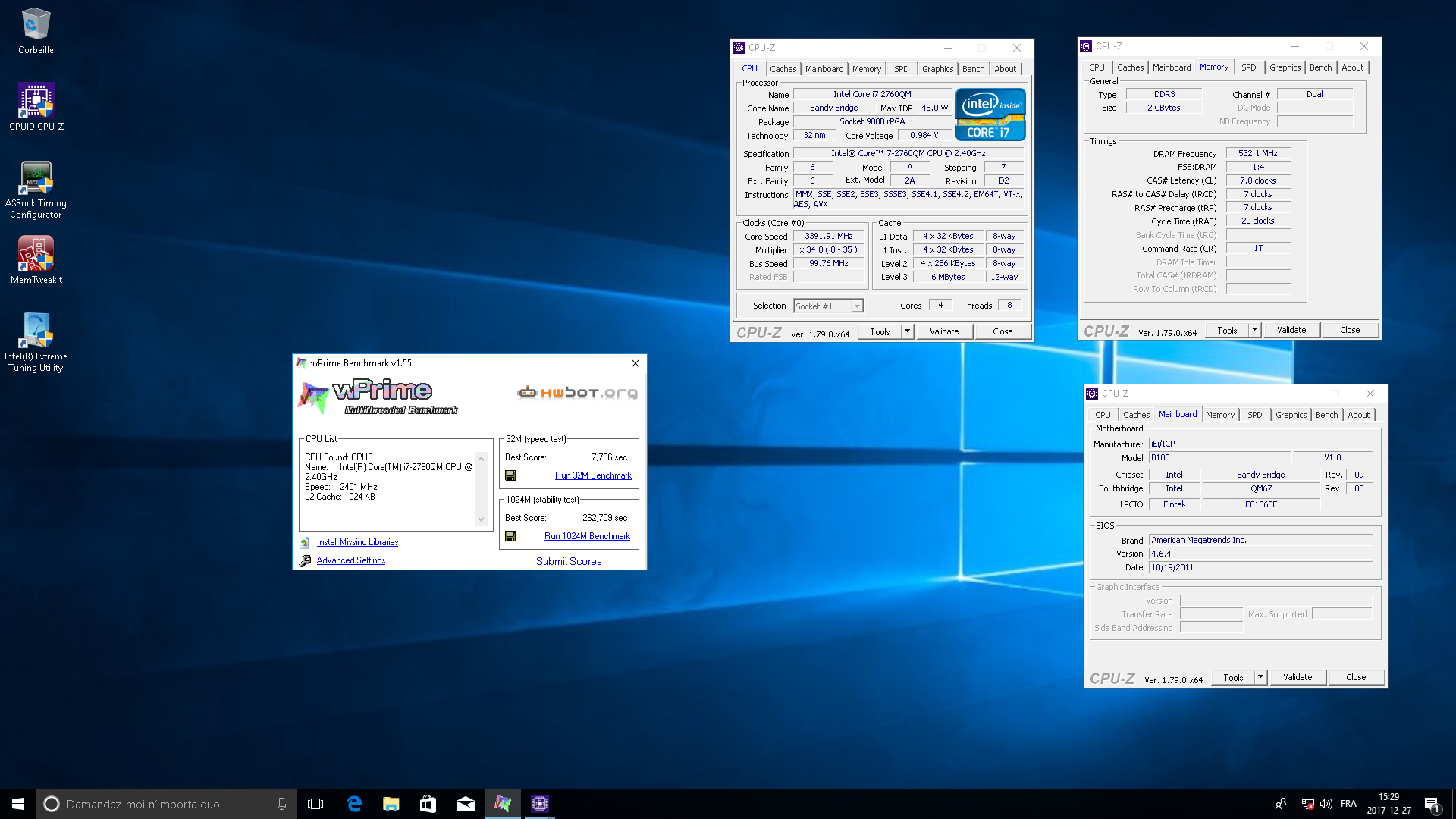Click Run 32M Benchmark link
1456x819 pixels.
593,475
